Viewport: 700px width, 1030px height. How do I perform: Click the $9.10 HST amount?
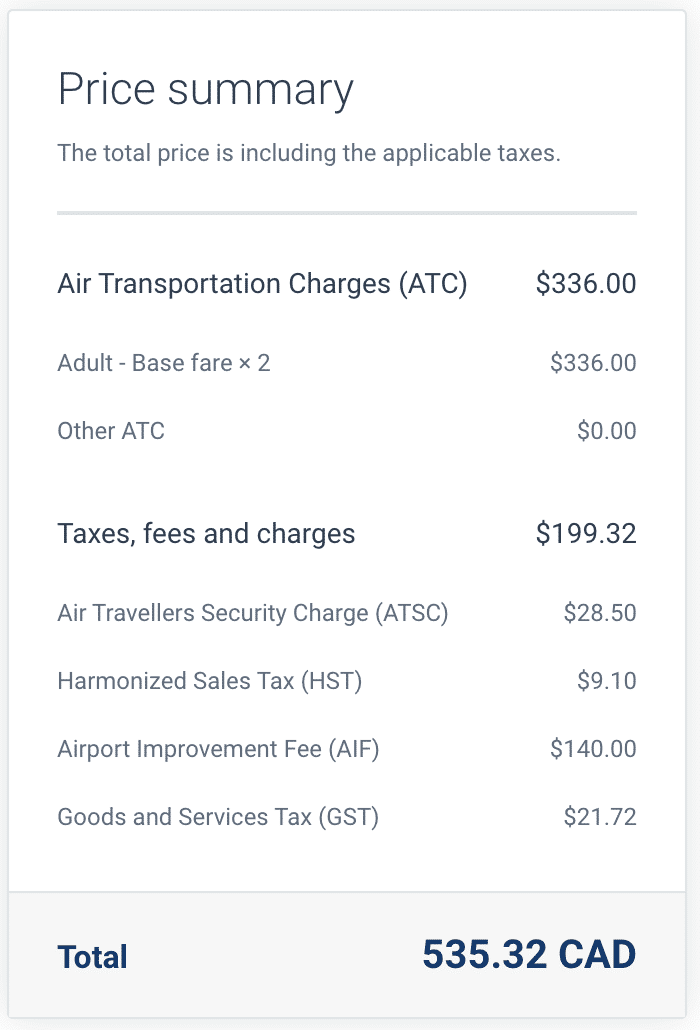[x=606, y=681]
